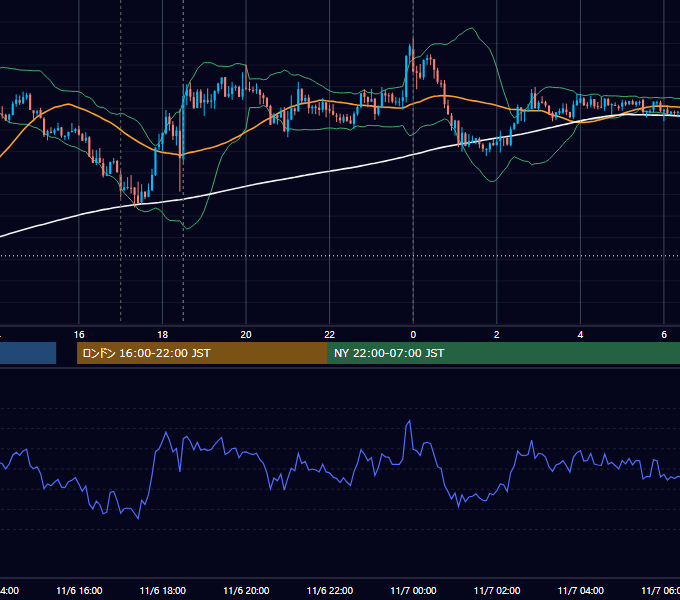Click the 11/7 02:00 date label

(x=497, y=590)
